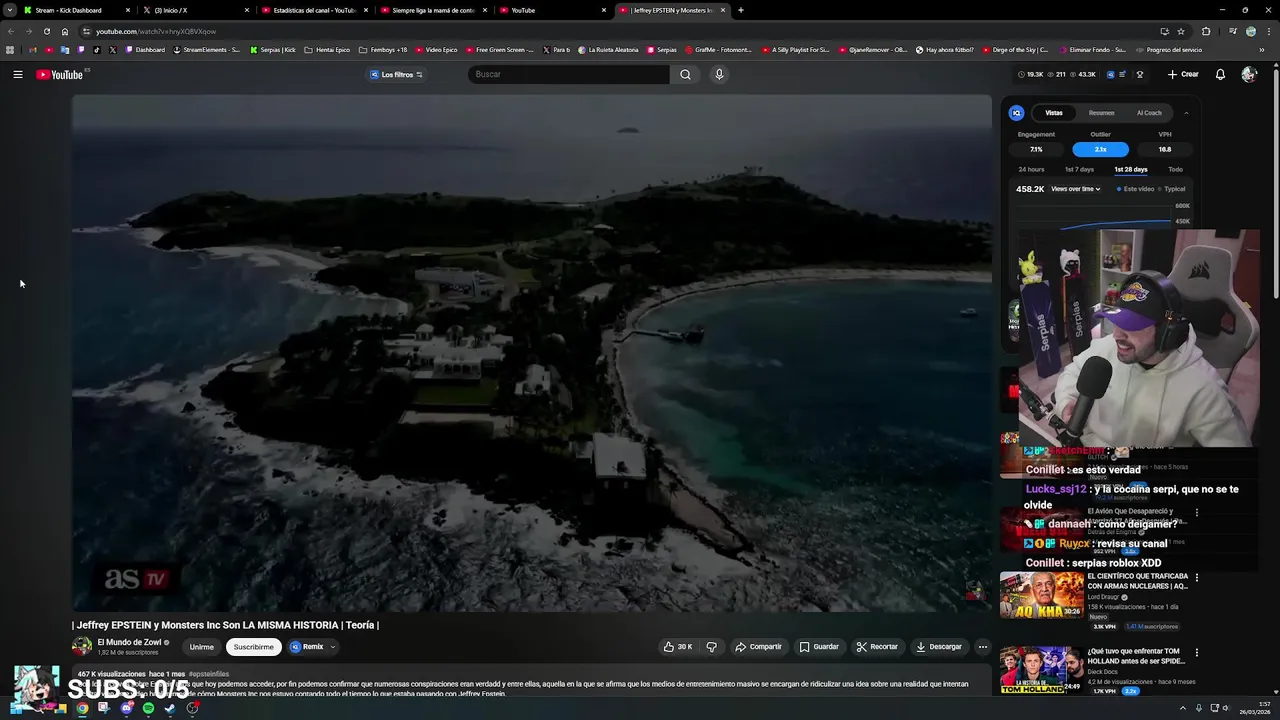Focus the 'Buscar' search field
This screenshot has width=1280, height=720.
[x=568, y=74]
